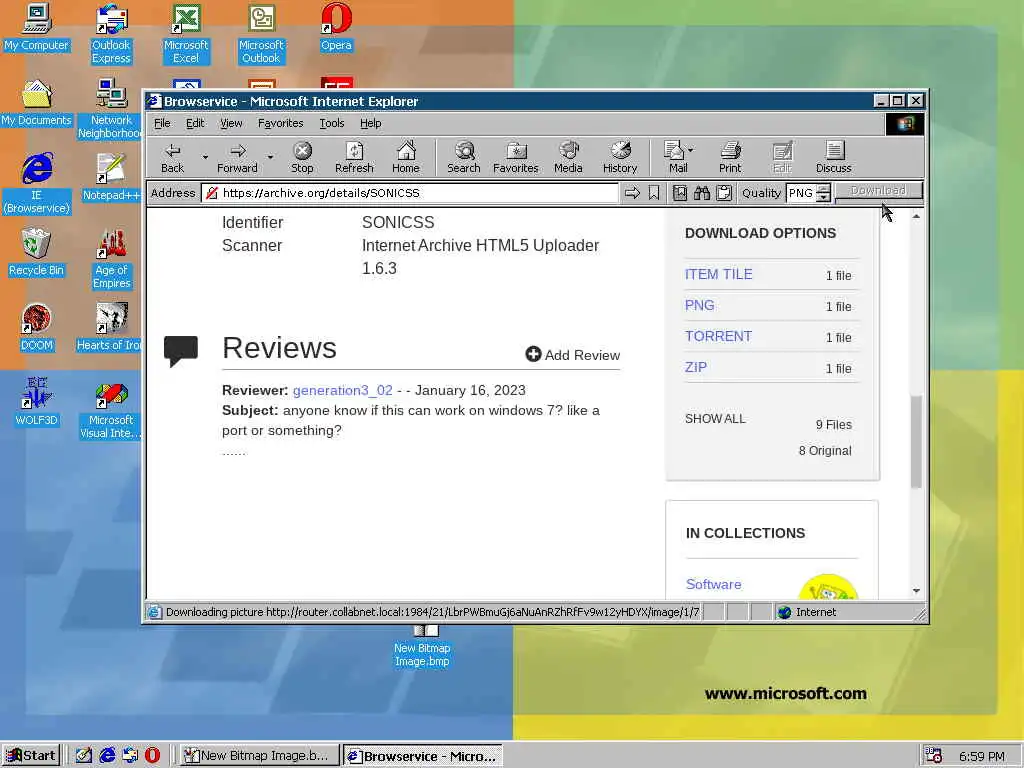Open Opera desktop shortcut

pos(336,27)
